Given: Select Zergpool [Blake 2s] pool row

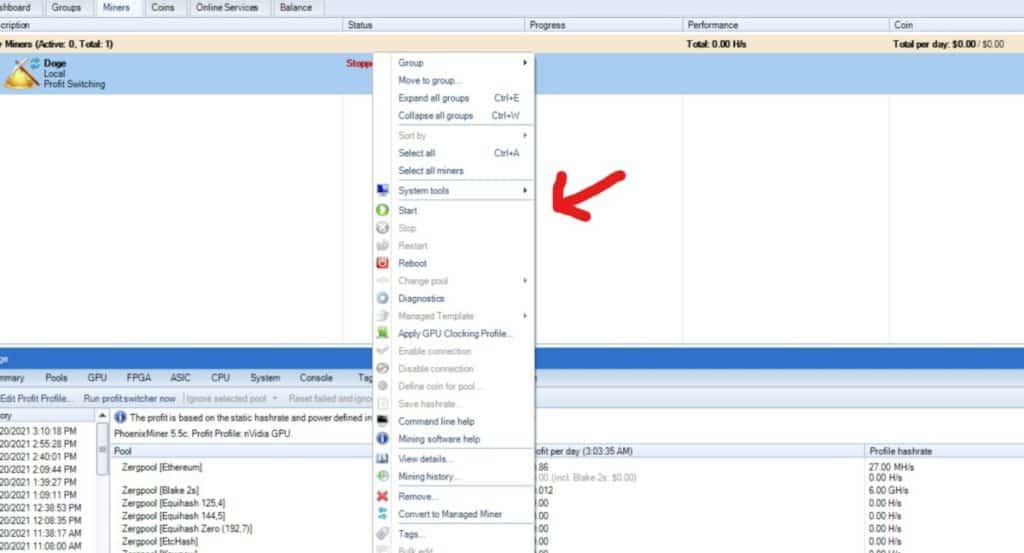Looking at the screenshot, I should pos(160,490).
